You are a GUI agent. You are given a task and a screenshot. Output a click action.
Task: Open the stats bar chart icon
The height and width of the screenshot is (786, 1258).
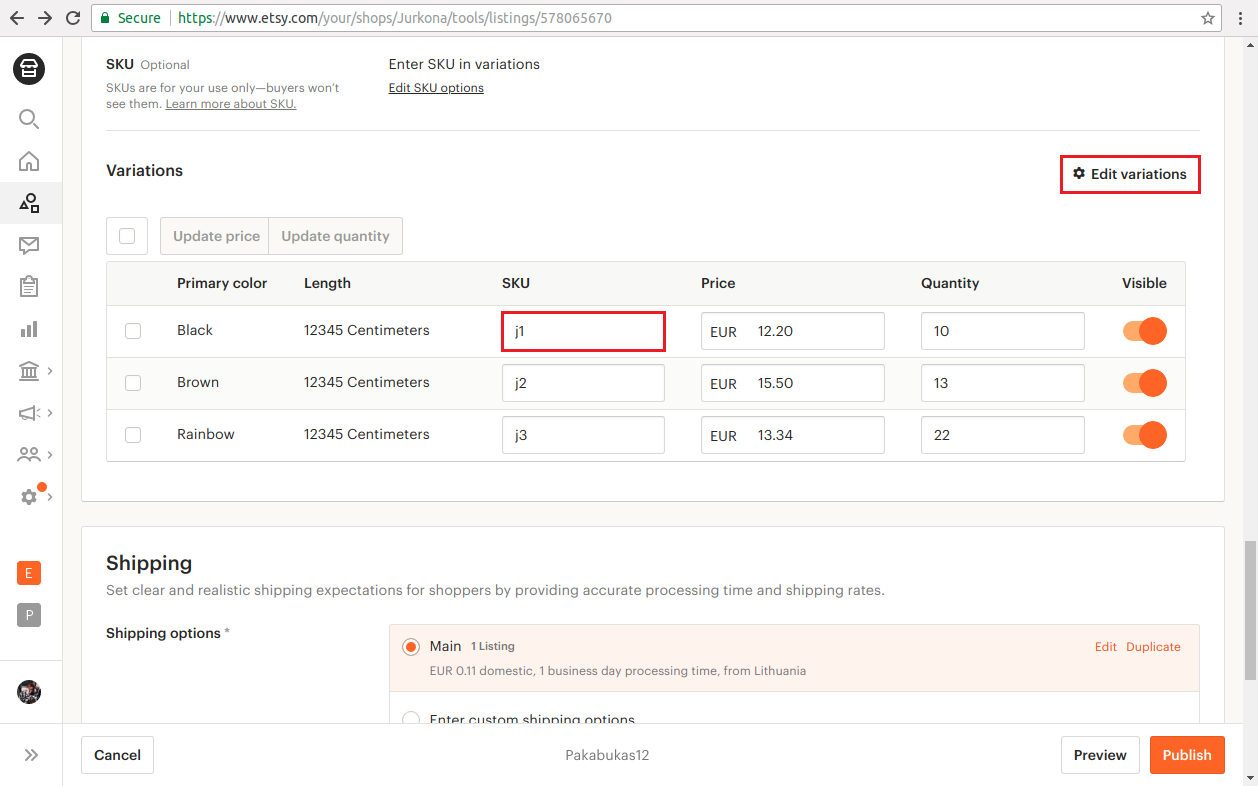pyautogui.click(x=29, y=329)
